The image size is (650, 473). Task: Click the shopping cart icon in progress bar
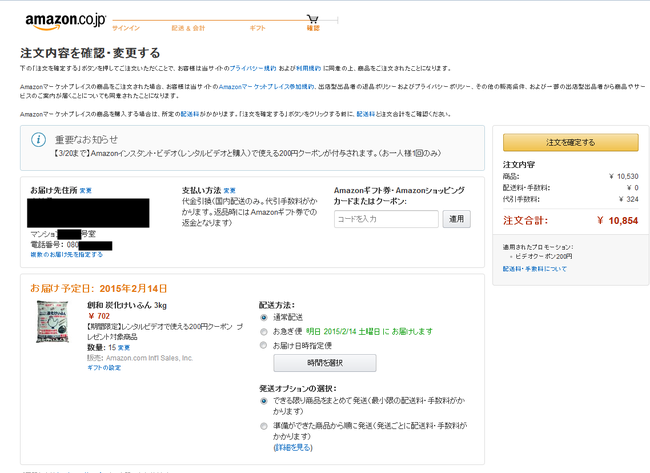(313, 19)
